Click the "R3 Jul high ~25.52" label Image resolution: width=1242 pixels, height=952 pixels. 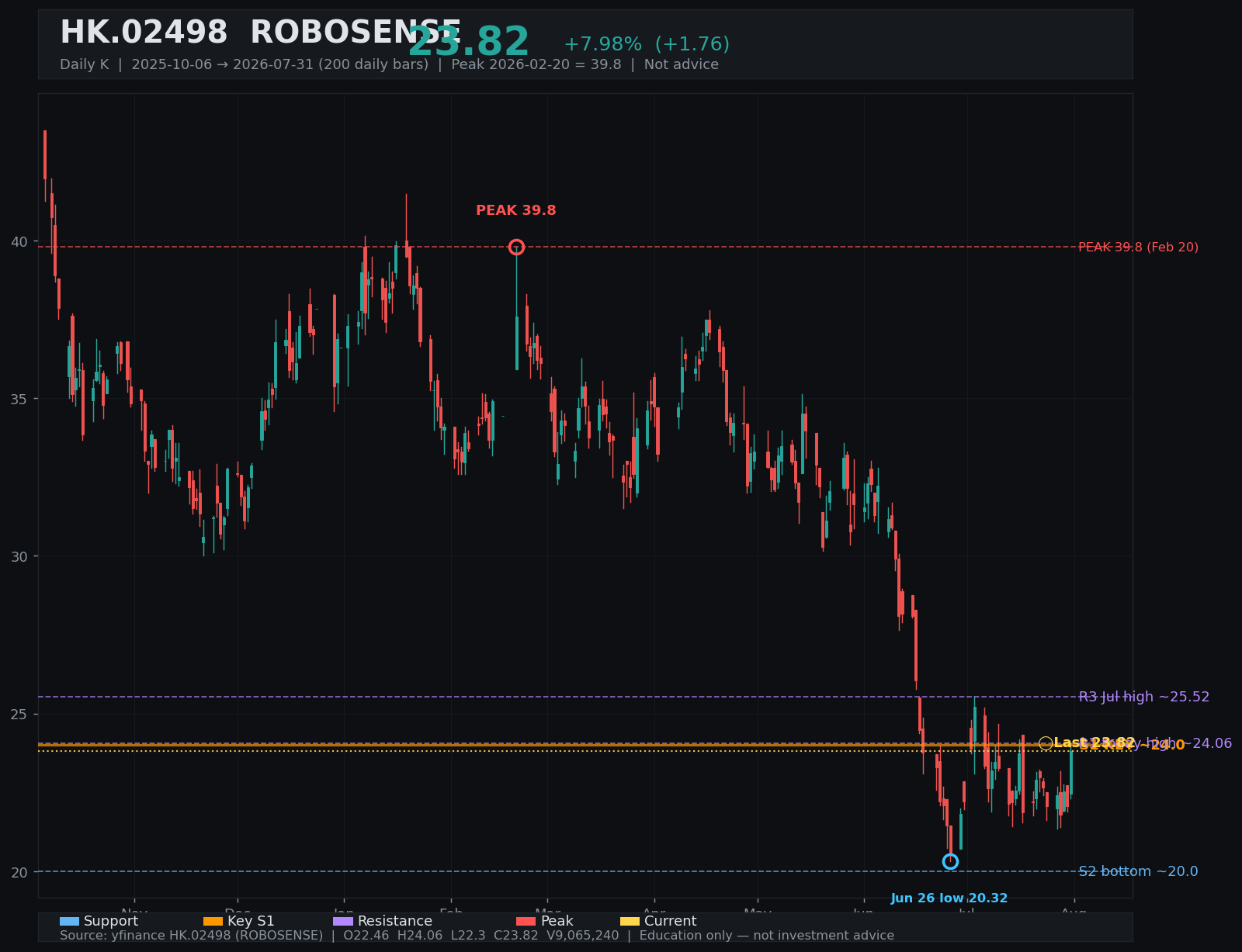pos(1144,697)
